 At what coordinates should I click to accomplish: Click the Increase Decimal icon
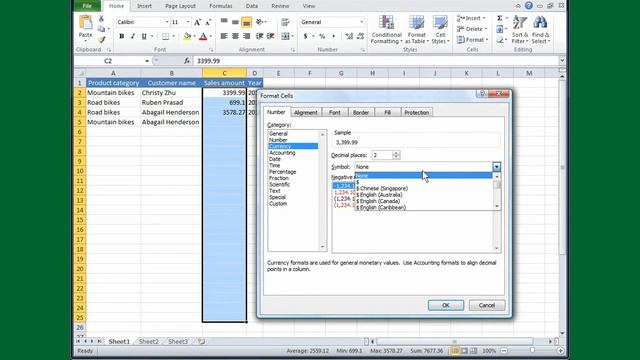click(x=349, y=36)
